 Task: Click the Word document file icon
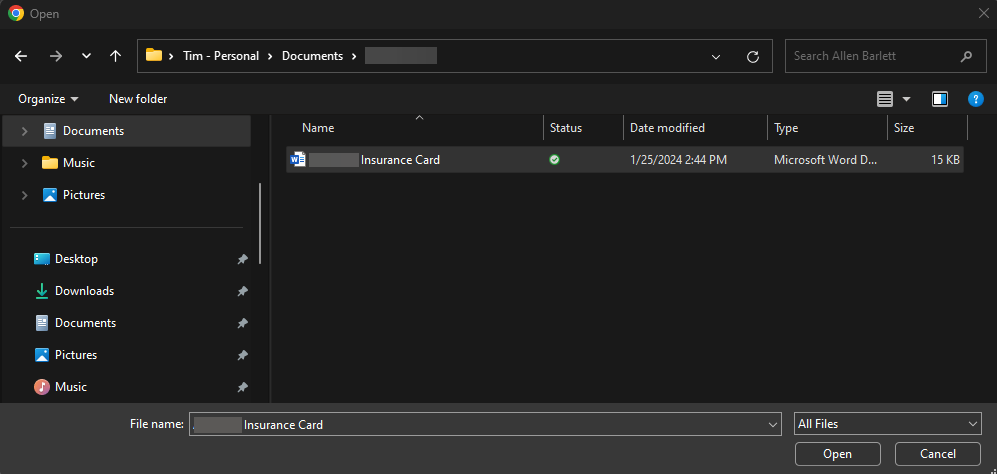coord(298,160)
